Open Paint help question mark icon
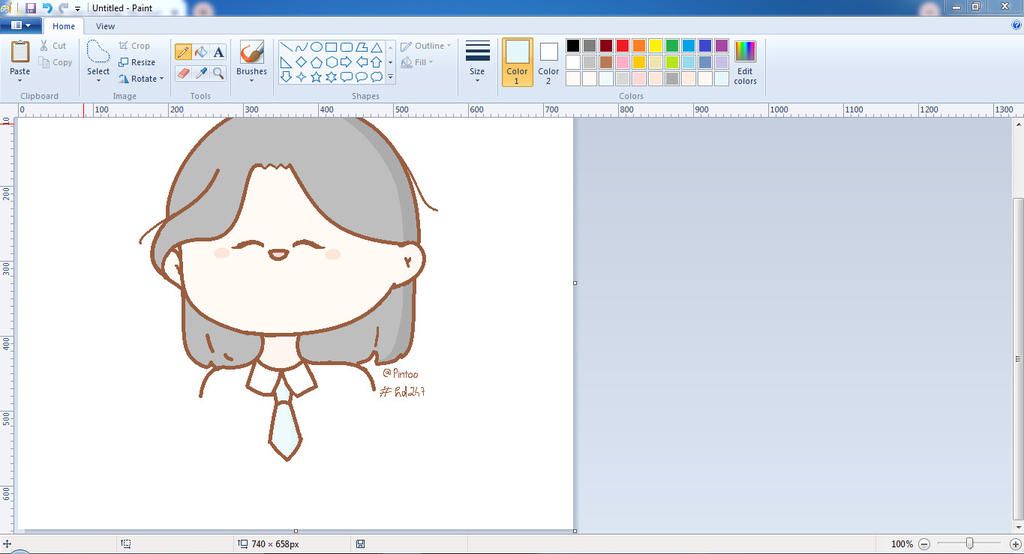Screen dimensions: 1024x554 [x=1017, y=25]
